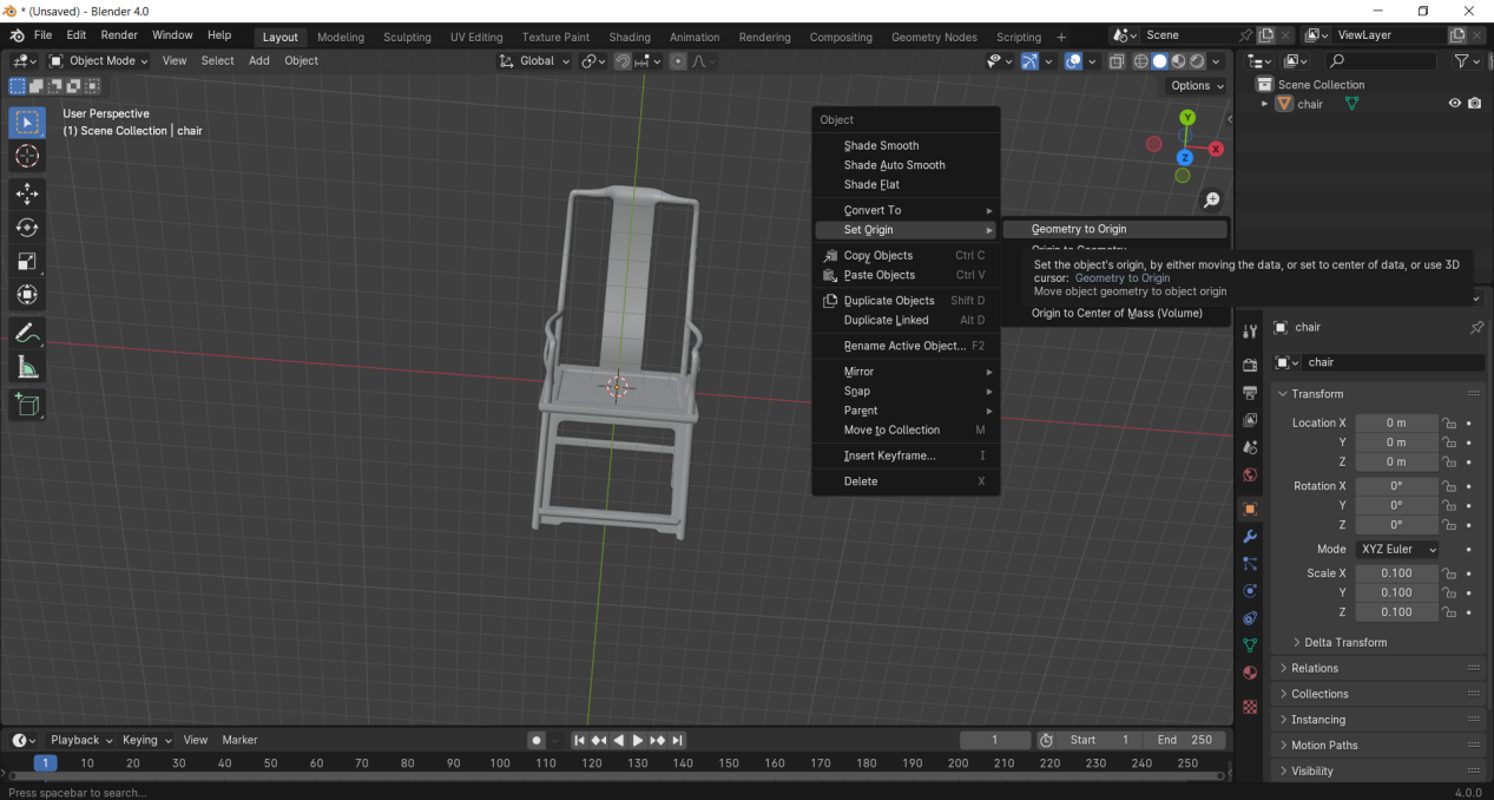Screen dimensions: 1494x800
Task: Switch to the Modeling workspace tab
Action: pos(341,37)
